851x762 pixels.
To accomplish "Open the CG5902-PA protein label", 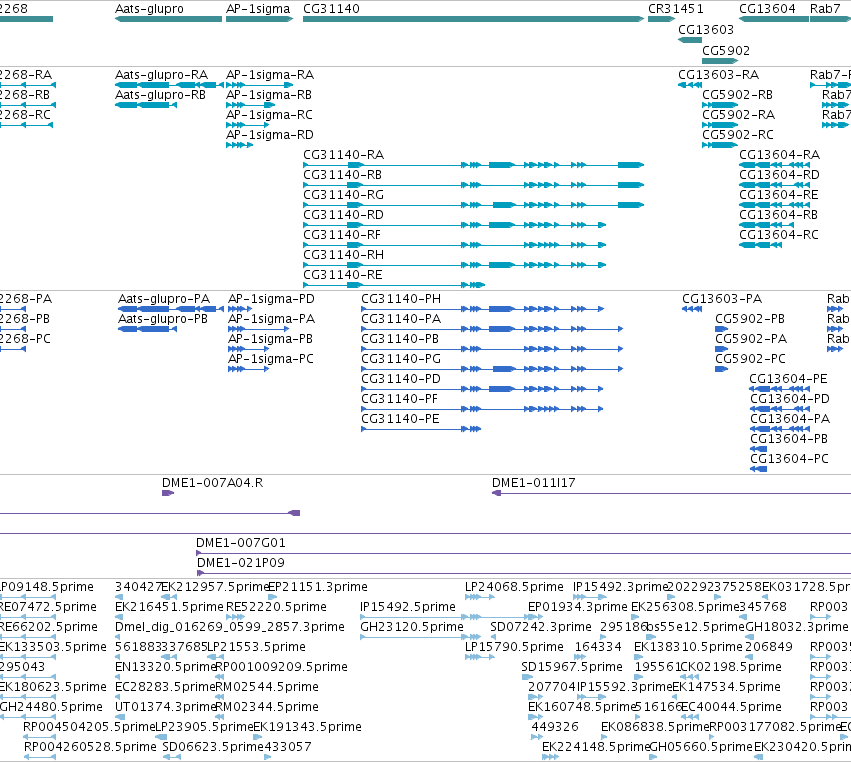I will pyautogui.click(x=751, y=339).
